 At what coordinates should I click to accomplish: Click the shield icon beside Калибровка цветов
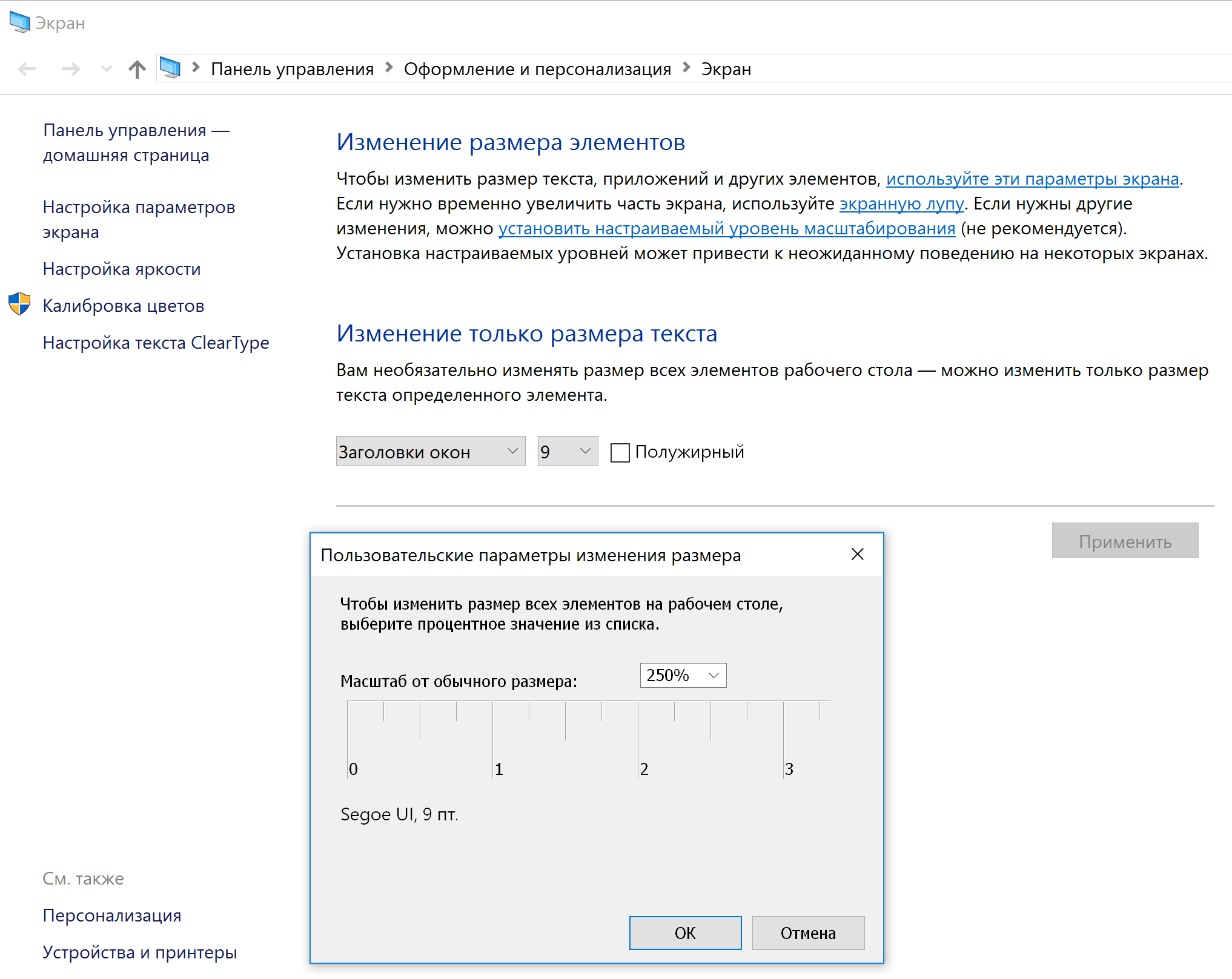pos(19,305)
